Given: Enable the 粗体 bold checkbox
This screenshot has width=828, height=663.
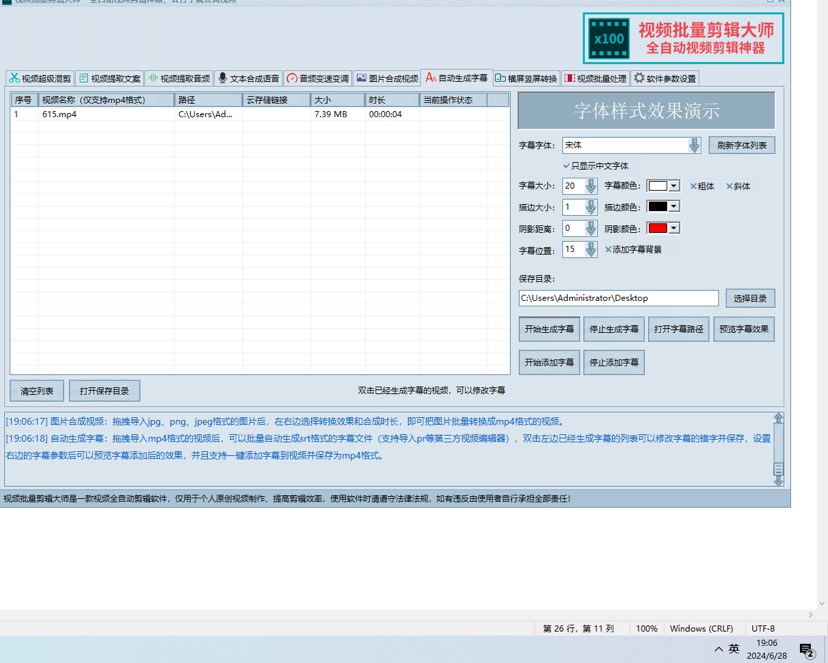Looking at the screenshot, I should tap(693, 186).
